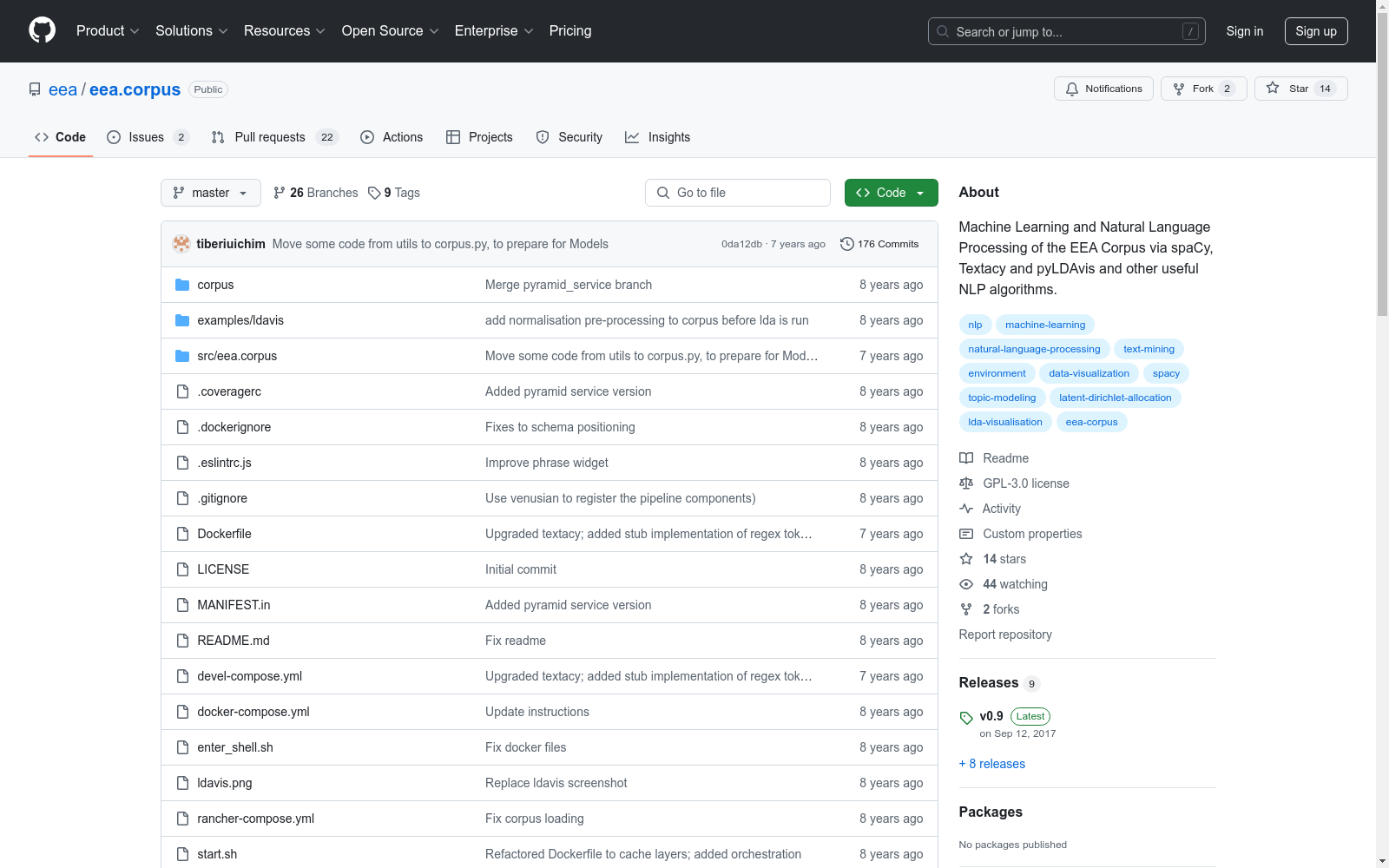View the + 8 releases link
The image size is (1389, 868).
coord(992,764)
